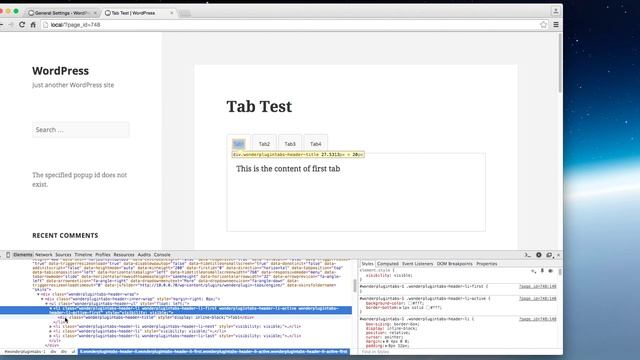Screen dimensions: 640x360
Task: Open the DevTools Audits panel
Action: 144,255
